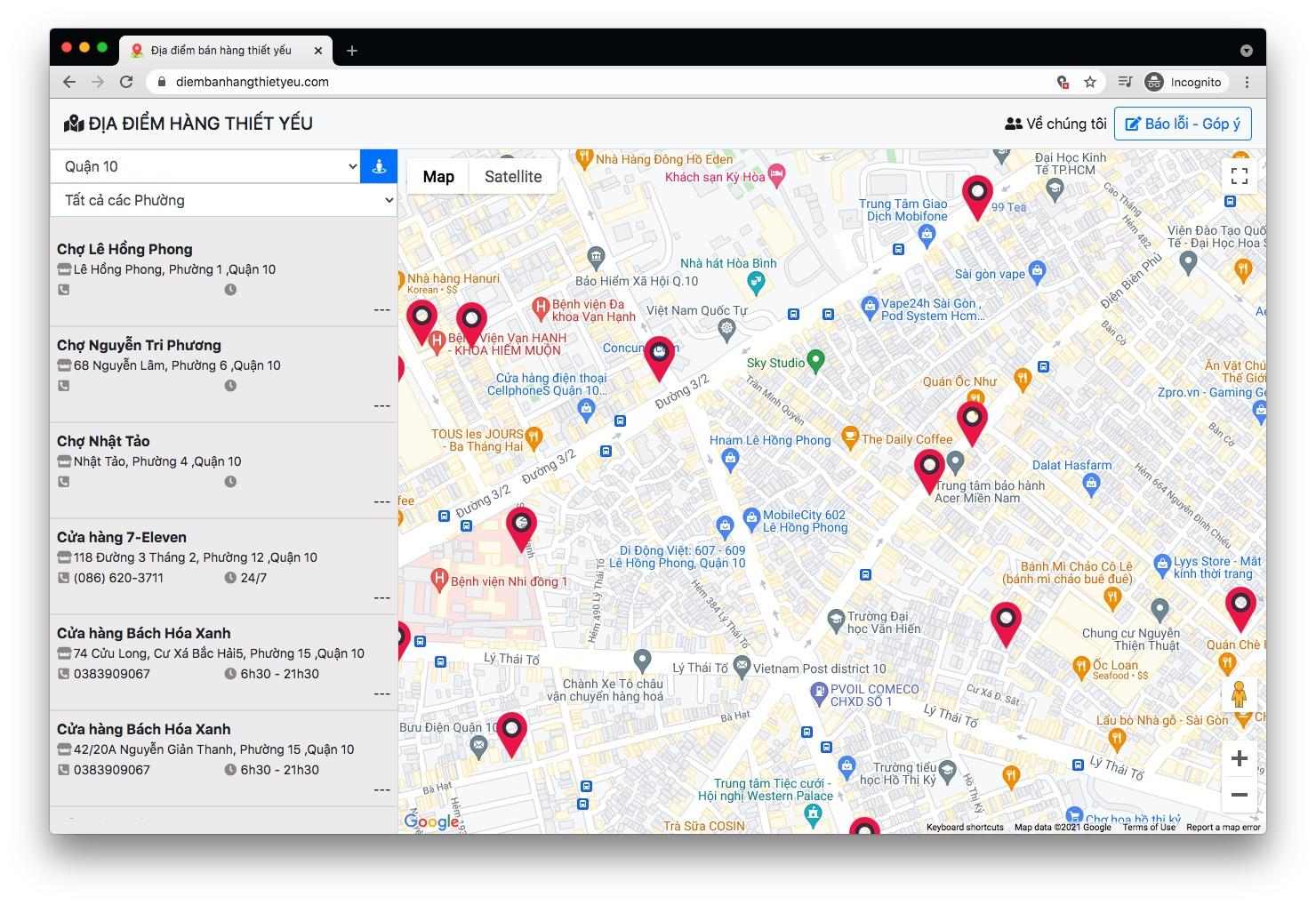The height and width of the screenshot is (905, 1316).
Task: Open the Tất cả các Phường ward dropdown
Action: pyautogui.click(x=223, y=200)
